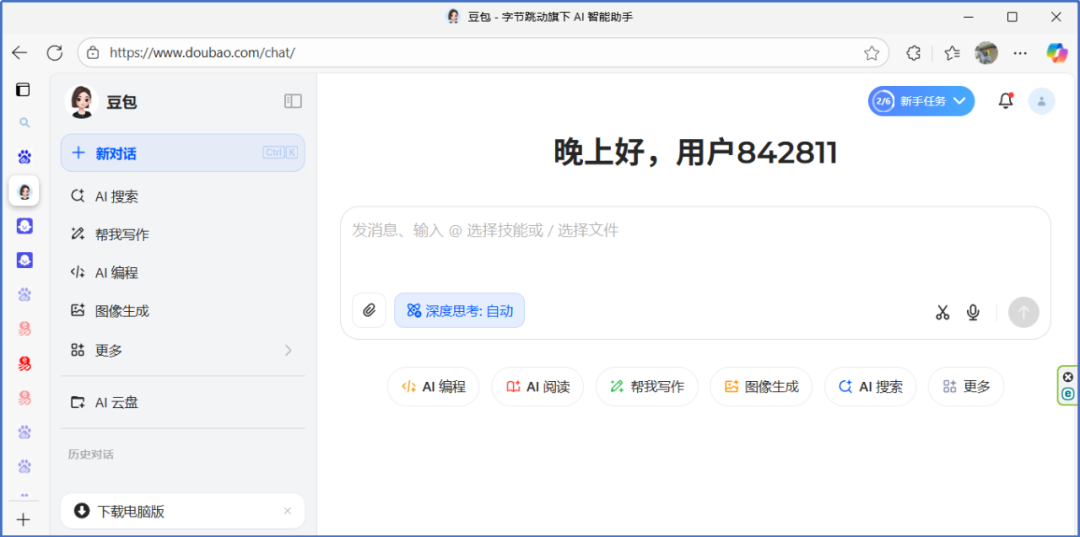Open 图像生成 in the sidebar
Screen dimensions: 1080x537
(x=183, y=311)
